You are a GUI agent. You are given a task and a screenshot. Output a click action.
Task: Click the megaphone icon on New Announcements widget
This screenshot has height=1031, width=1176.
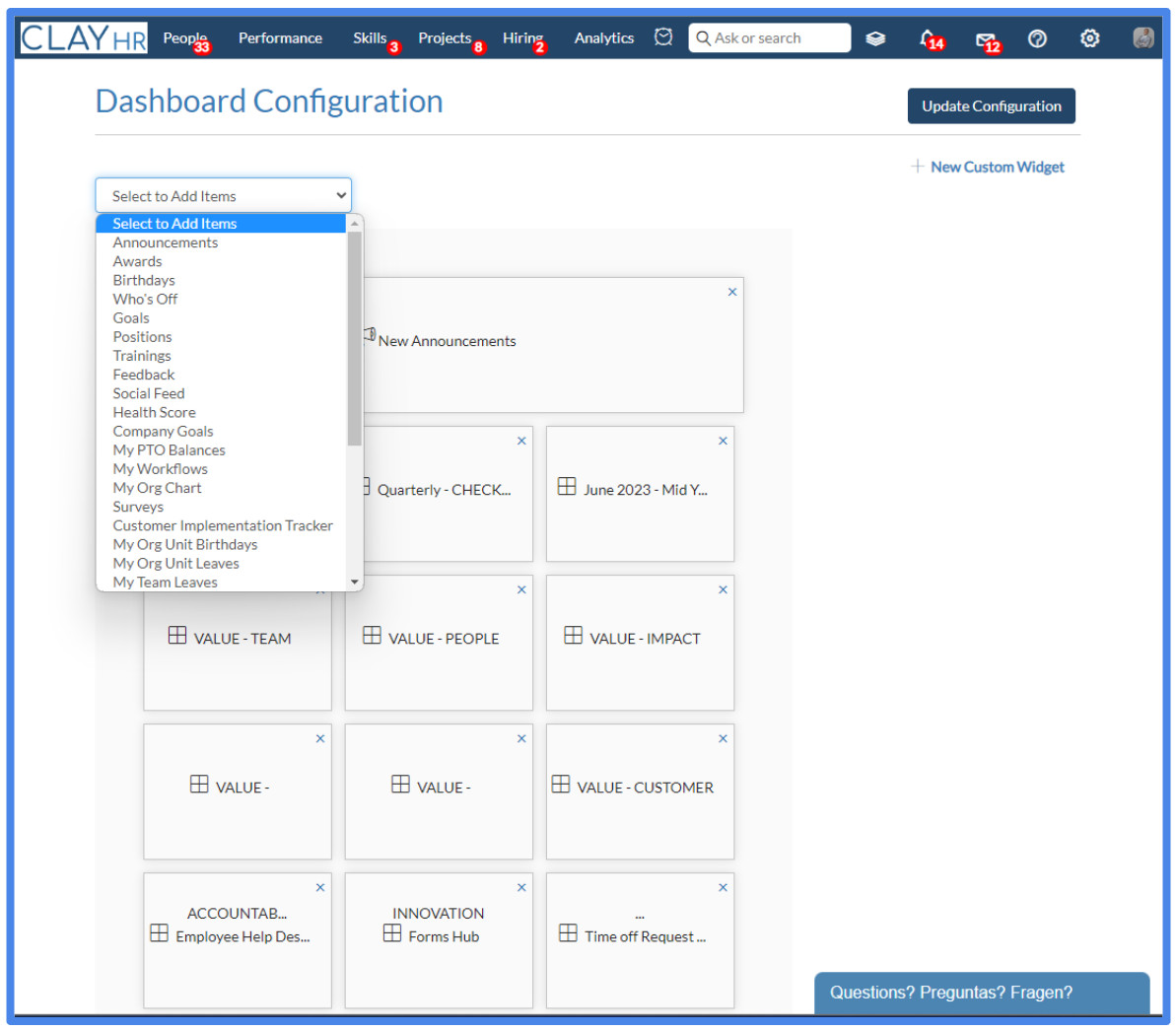[368, 336]
